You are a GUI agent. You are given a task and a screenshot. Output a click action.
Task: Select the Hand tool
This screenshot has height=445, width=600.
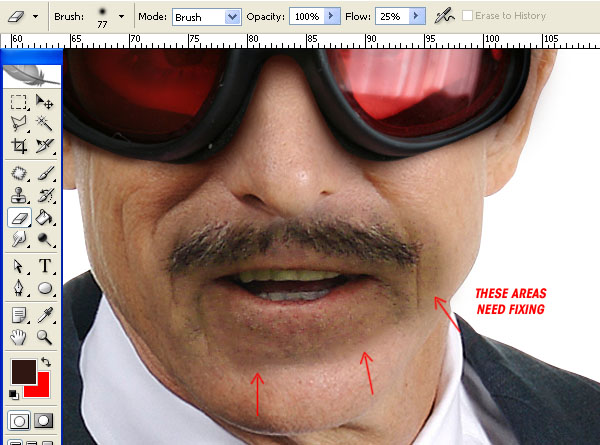[19, 337]
